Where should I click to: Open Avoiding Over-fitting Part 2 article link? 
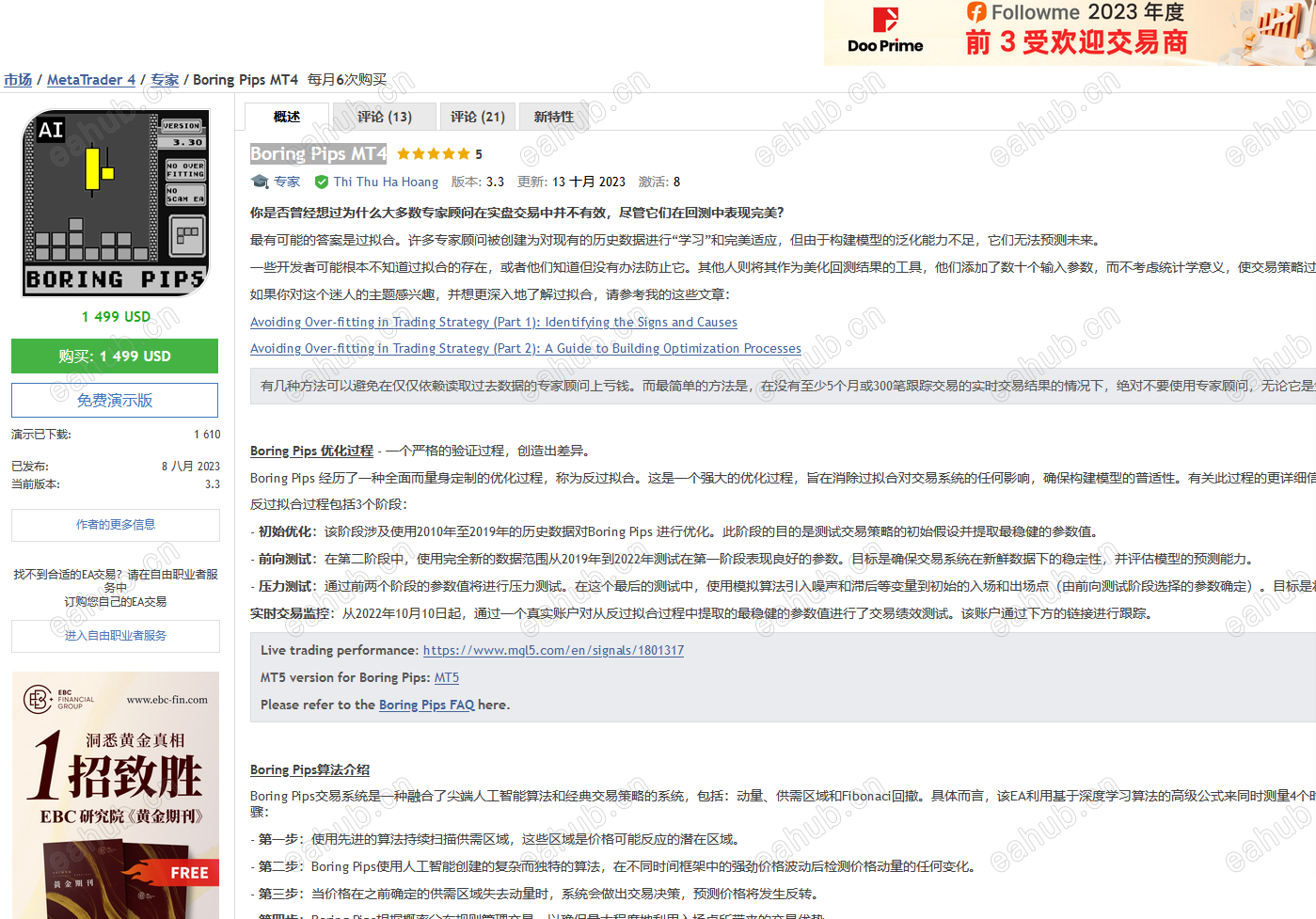coord(526,348)
